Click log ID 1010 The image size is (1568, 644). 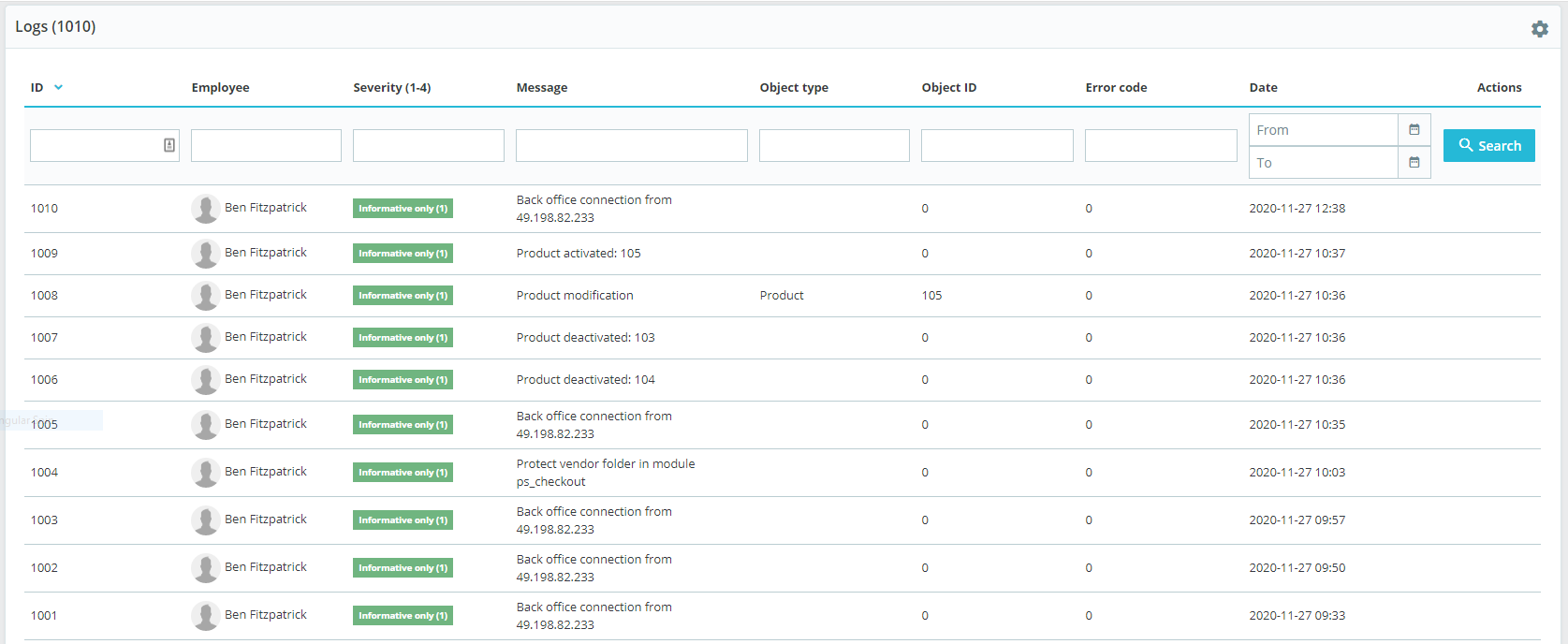coord(44,209)
